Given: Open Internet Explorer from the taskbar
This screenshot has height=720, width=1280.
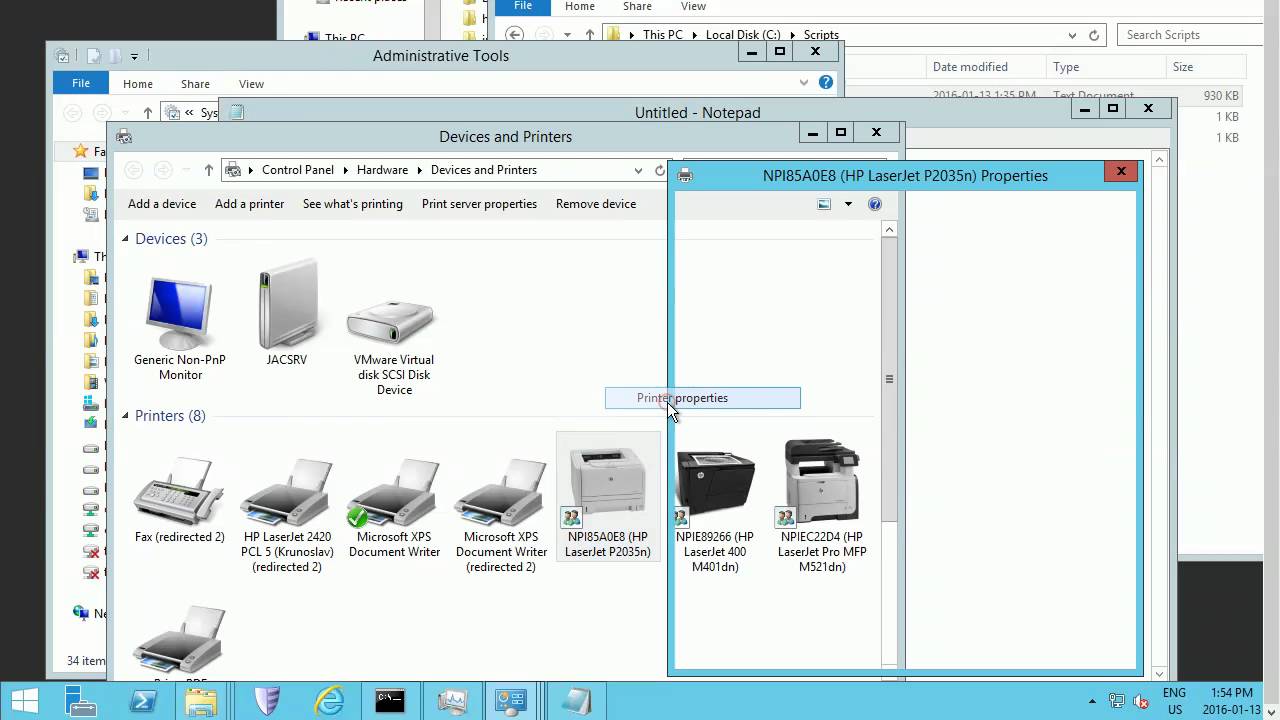Looking at the screenshot, I should tap(327, 701).
